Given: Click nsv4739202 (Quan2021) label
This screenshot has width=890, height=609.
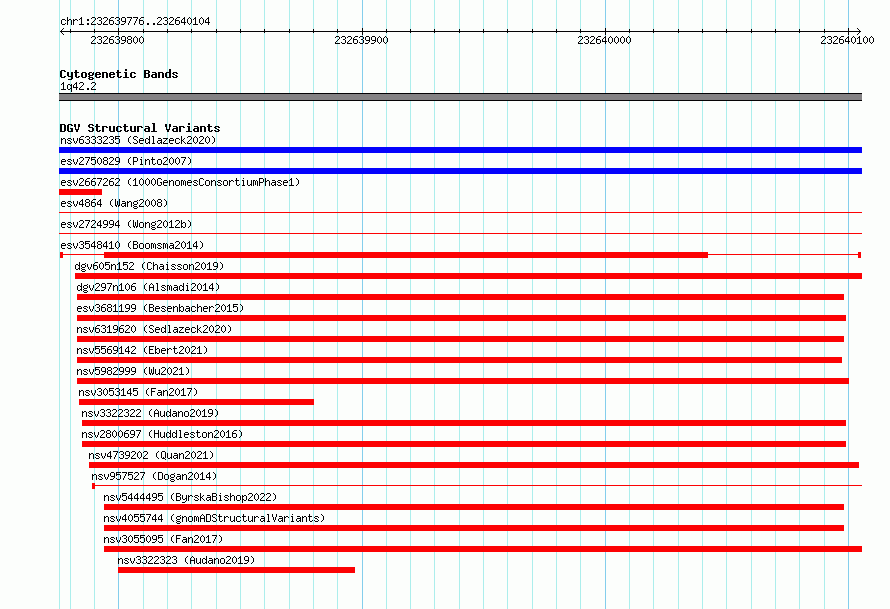Looking at the screenshot, I should pos(151,455).
